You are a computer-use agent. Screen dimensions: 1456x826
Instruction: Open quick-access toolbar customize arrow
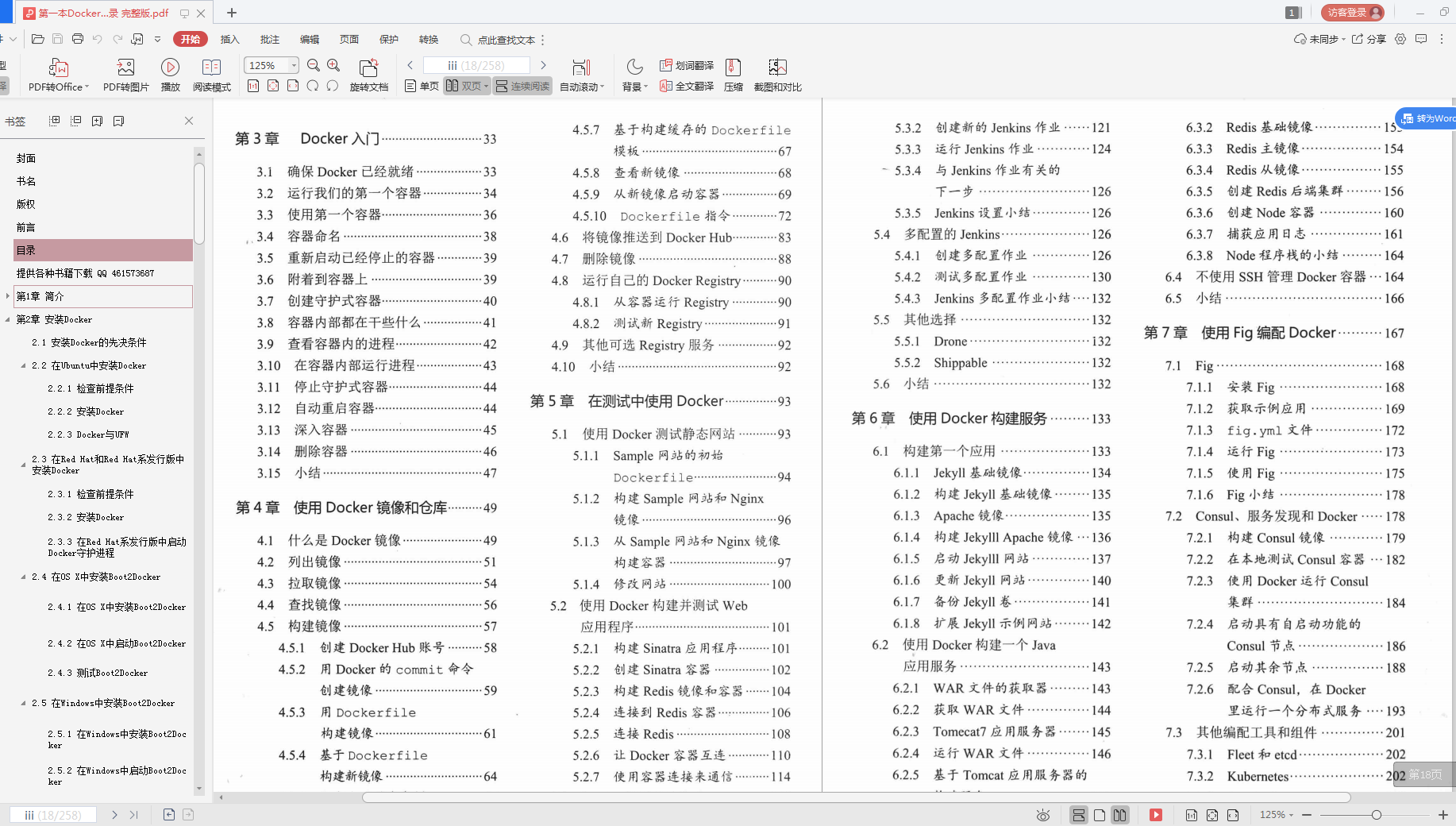(157, 39)
